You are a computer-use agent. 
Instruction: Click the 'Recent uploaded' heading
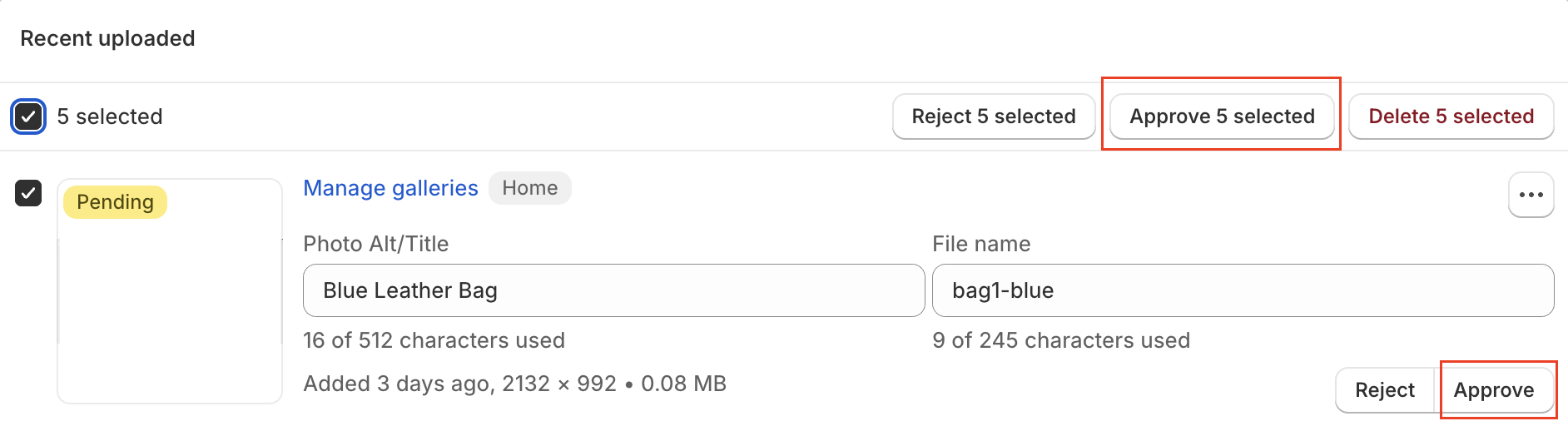(107, 38)
